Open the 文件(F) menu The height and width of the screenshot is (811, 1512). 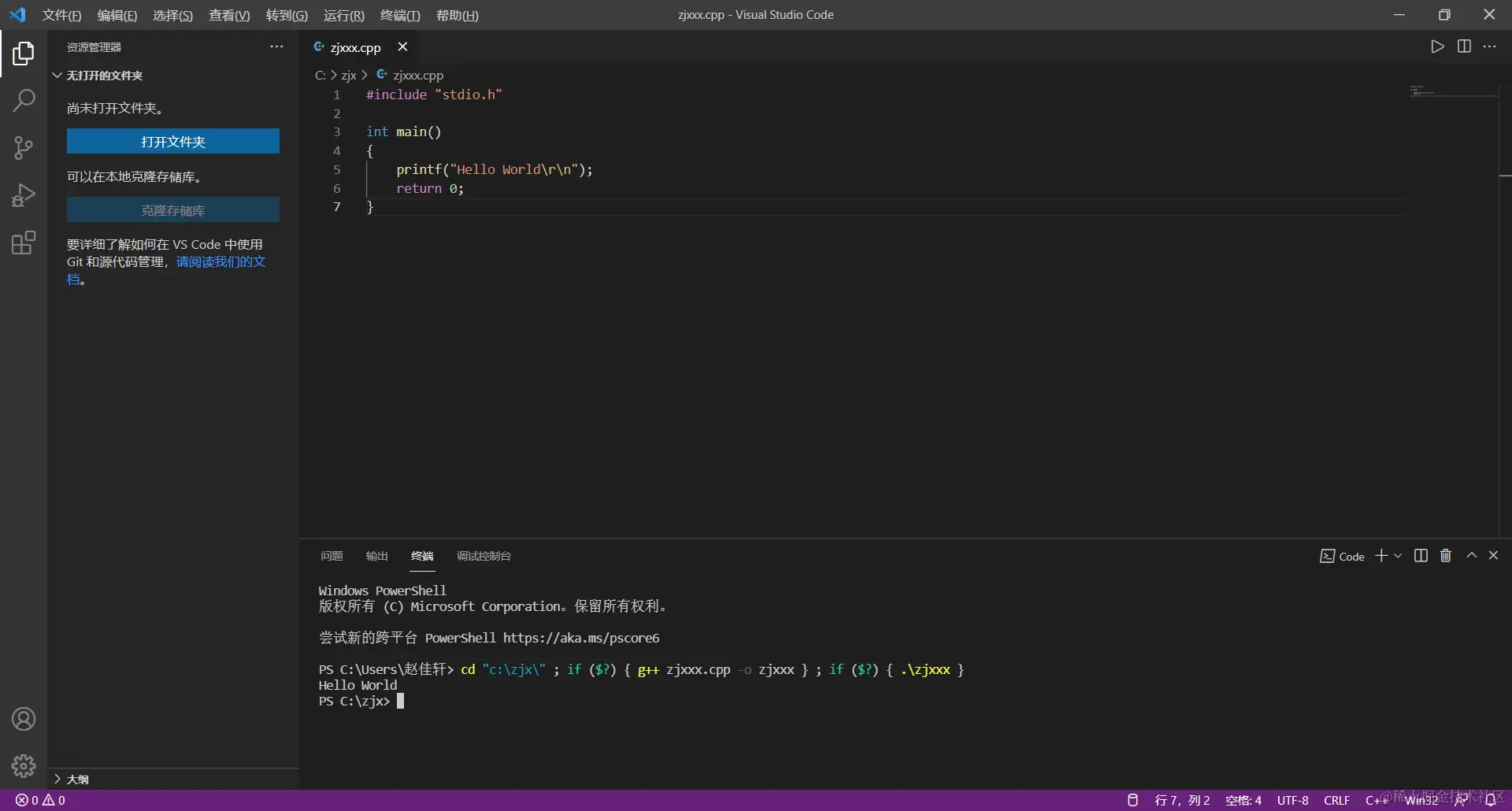click(61, 16)
